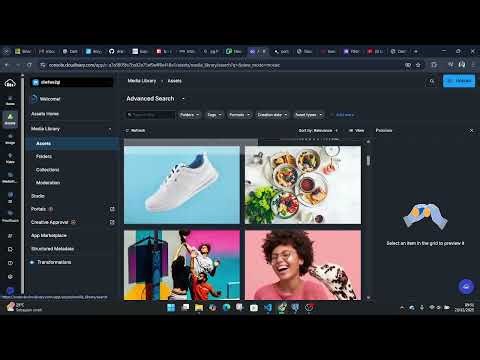Open the Asset types filter dropdown
The height and width of the screenshot is (360, 480).
tap(309, 115)
